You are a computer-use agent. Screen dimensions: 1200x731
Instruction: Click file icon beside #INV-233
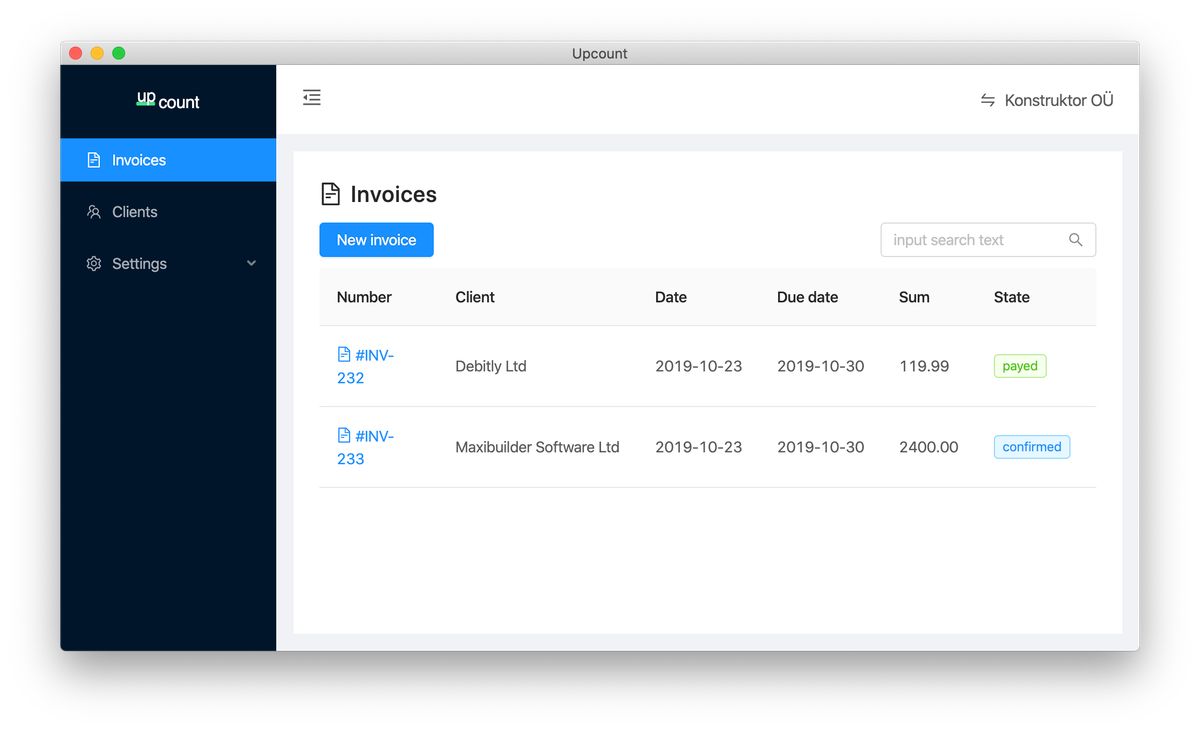(x=344, y=435)
